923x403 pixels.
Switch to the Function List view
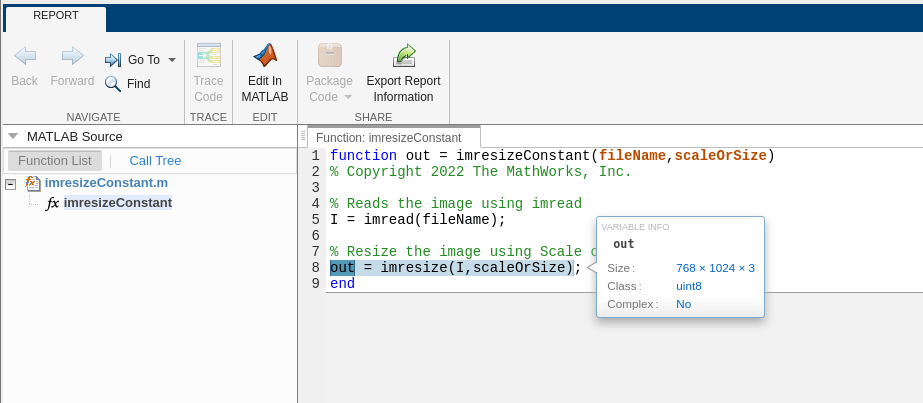pos(55,160)
